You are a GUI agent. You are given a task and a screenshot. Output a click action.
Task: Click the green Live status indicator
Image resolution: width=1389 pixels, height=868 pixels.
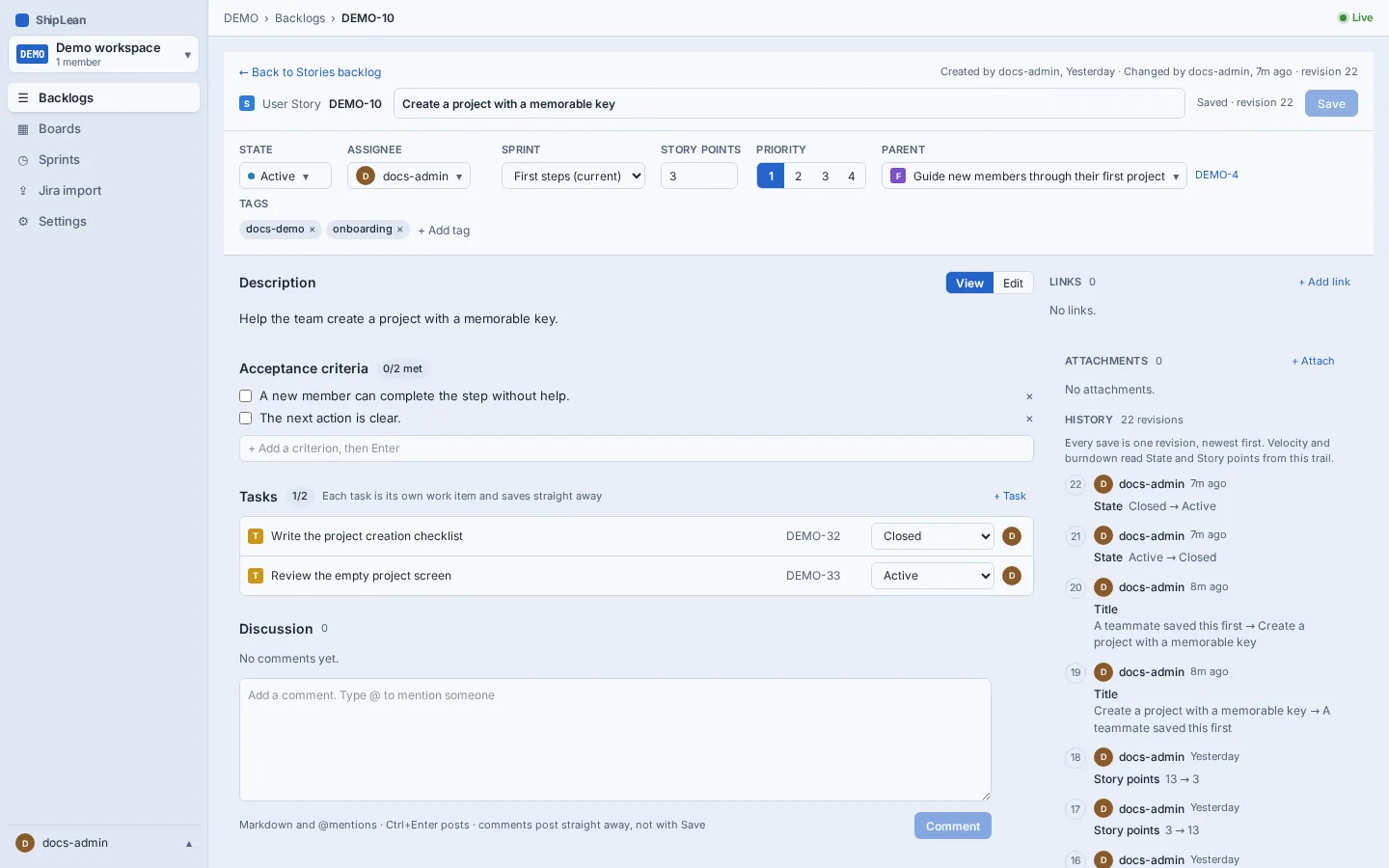pyautogui.click(x=1355, y=17)
